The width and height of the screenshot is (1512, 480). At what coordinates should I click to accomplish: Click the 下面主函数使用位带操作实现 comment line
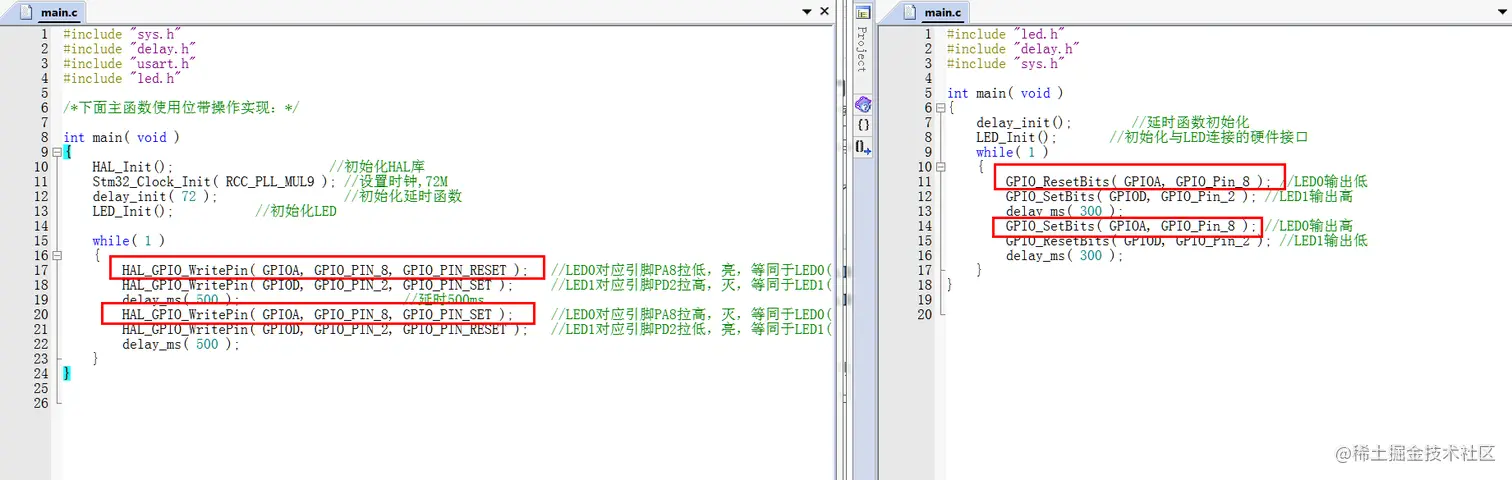point(181,108)
